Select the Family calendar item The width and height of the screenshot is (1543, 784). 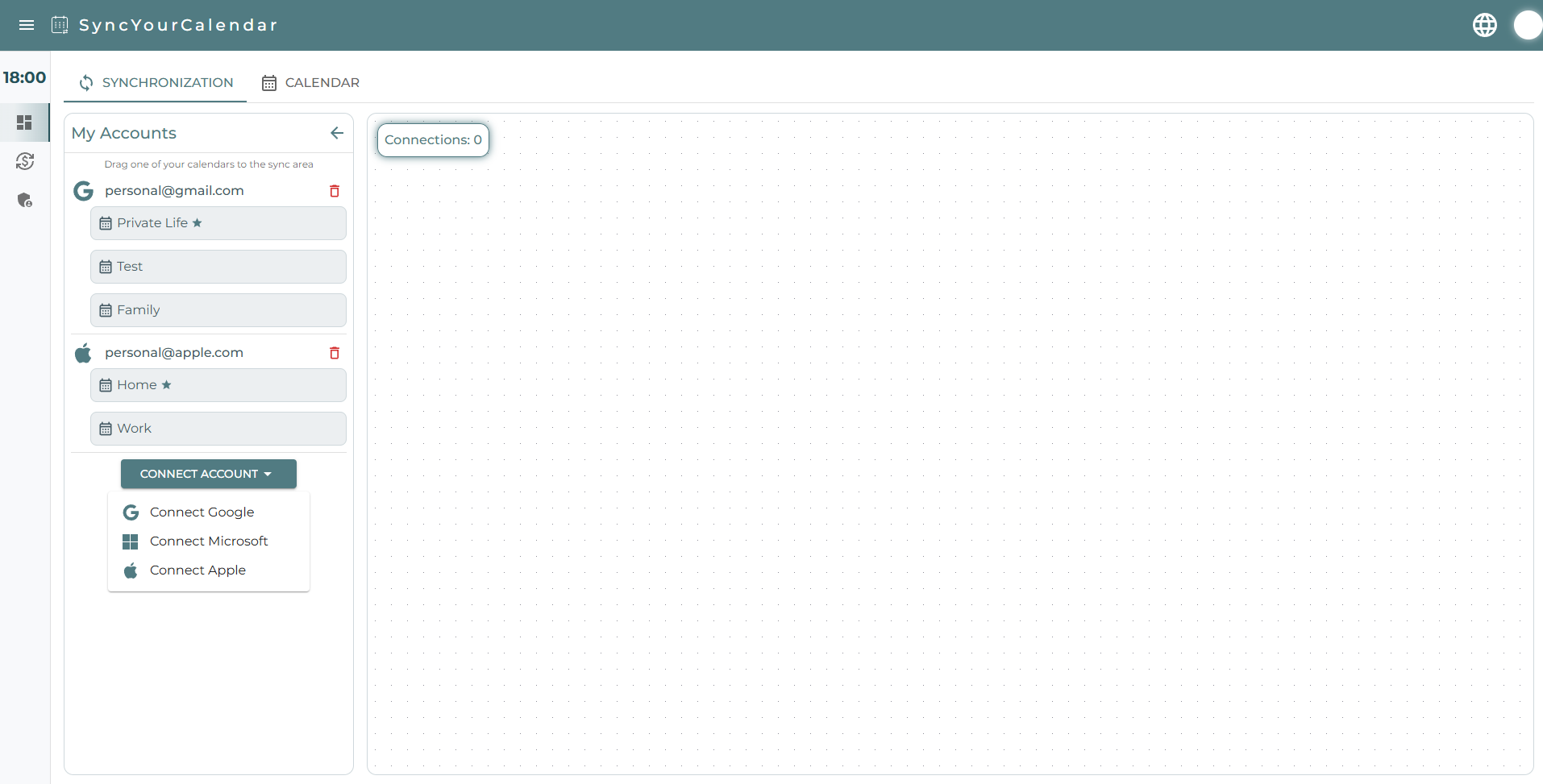(218, 310)
